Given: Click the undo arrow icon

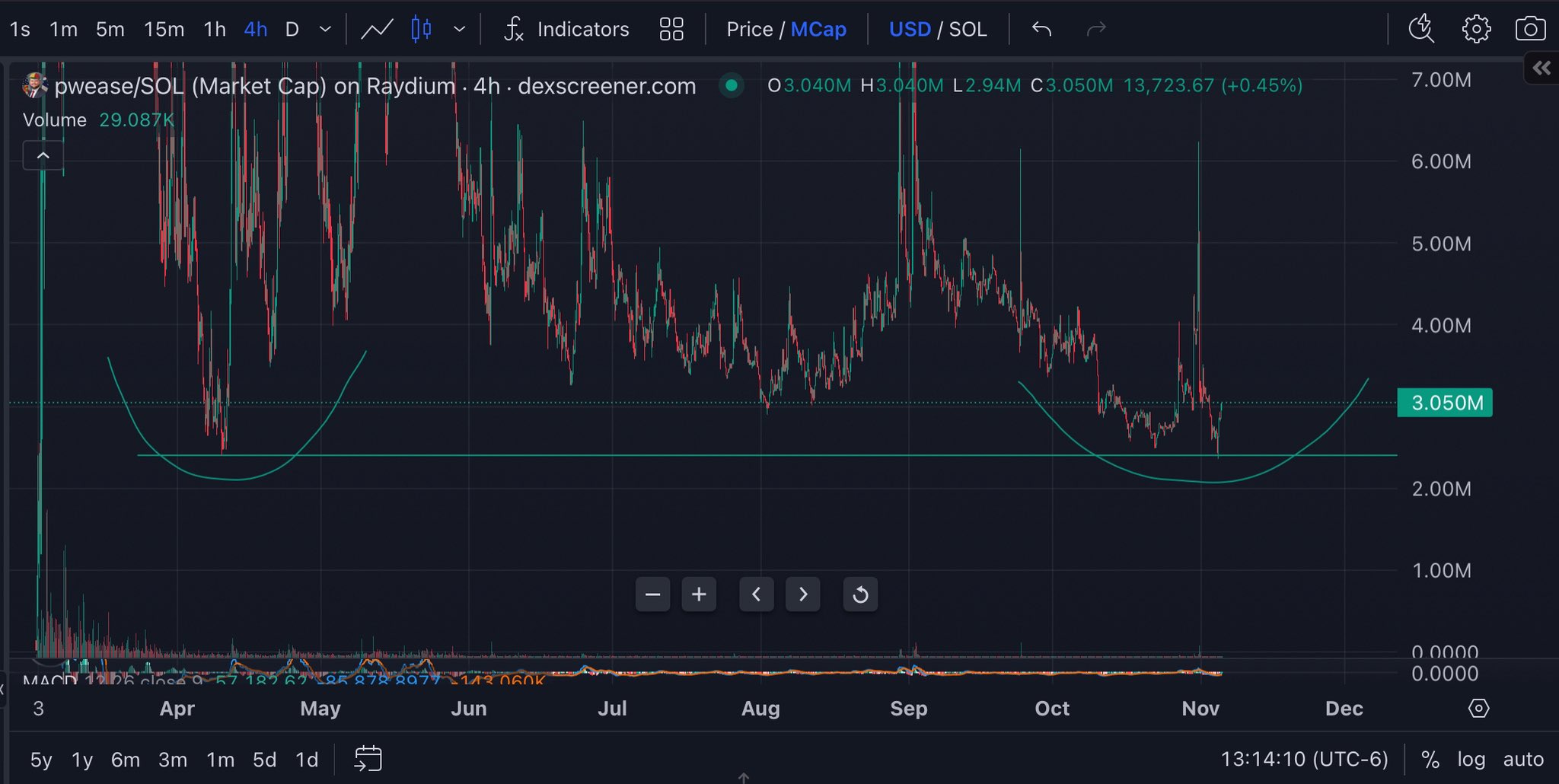Looking at the screenshot, I should click(x=1041, y=30).
